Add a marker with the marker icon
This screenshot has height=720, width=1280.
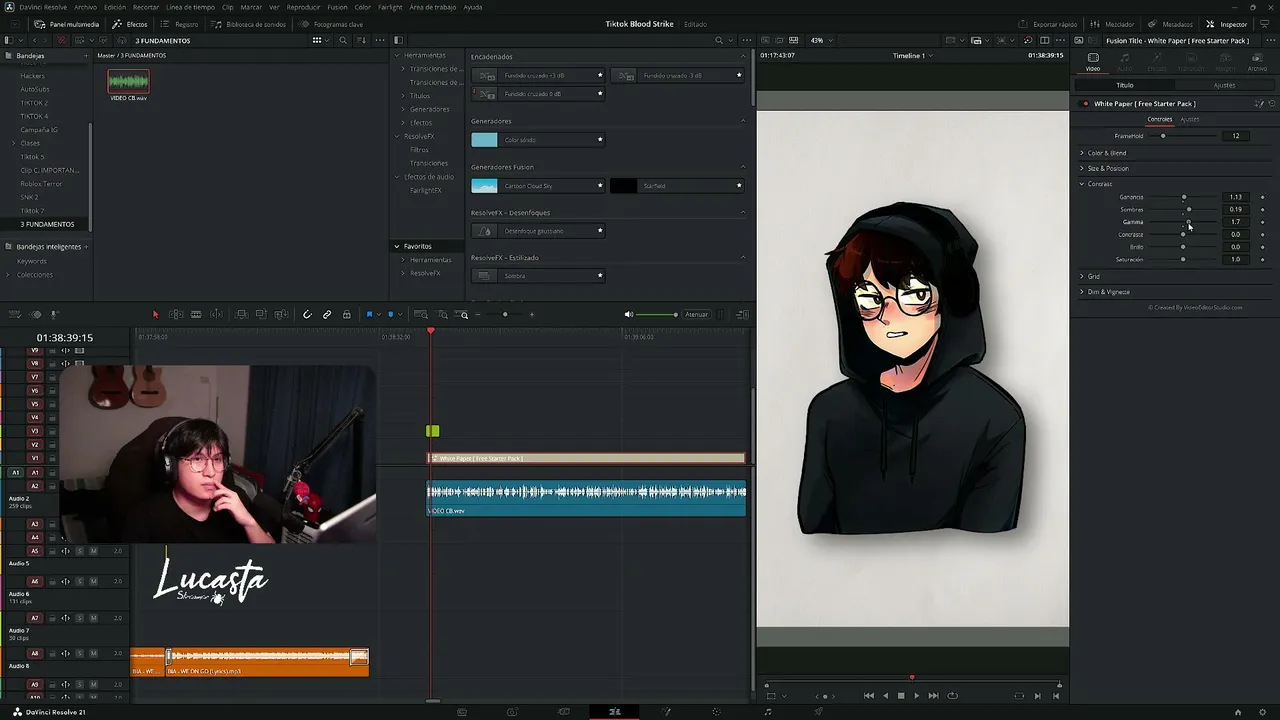point(391,315)
